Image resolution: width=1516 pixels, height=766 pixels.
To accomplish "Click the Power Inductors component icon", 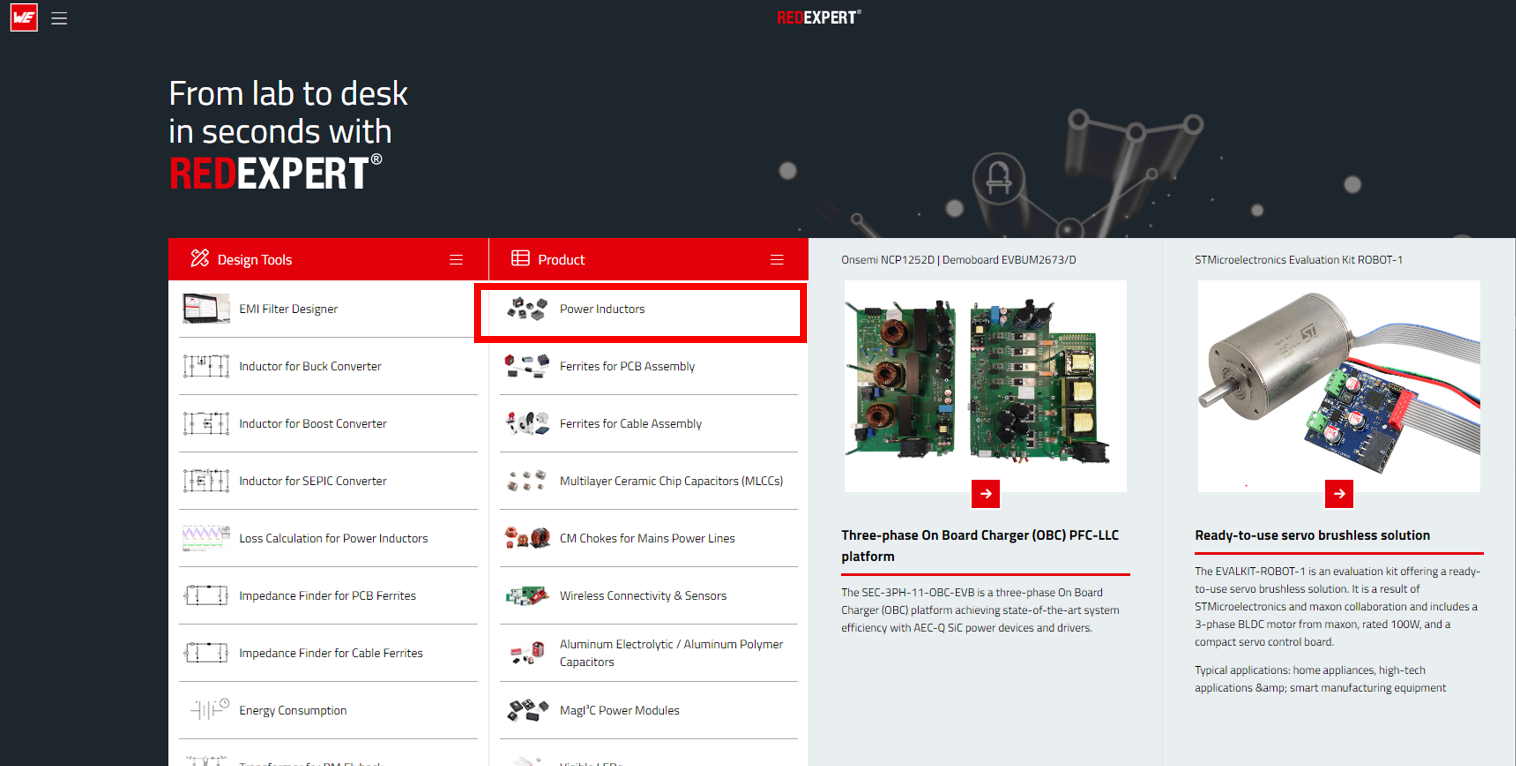I will tap(527, 309).
